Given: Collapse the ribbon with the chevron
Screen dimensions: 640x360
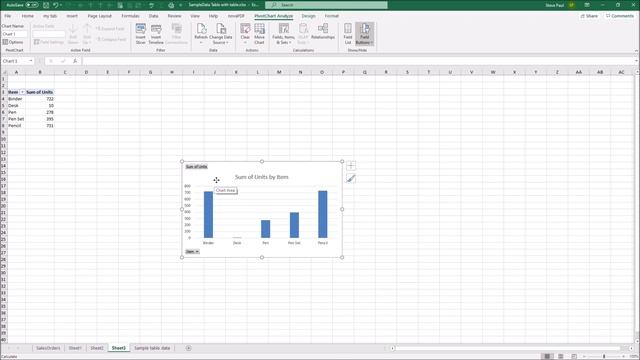Looking at the screenshot, I should [636, 51].
